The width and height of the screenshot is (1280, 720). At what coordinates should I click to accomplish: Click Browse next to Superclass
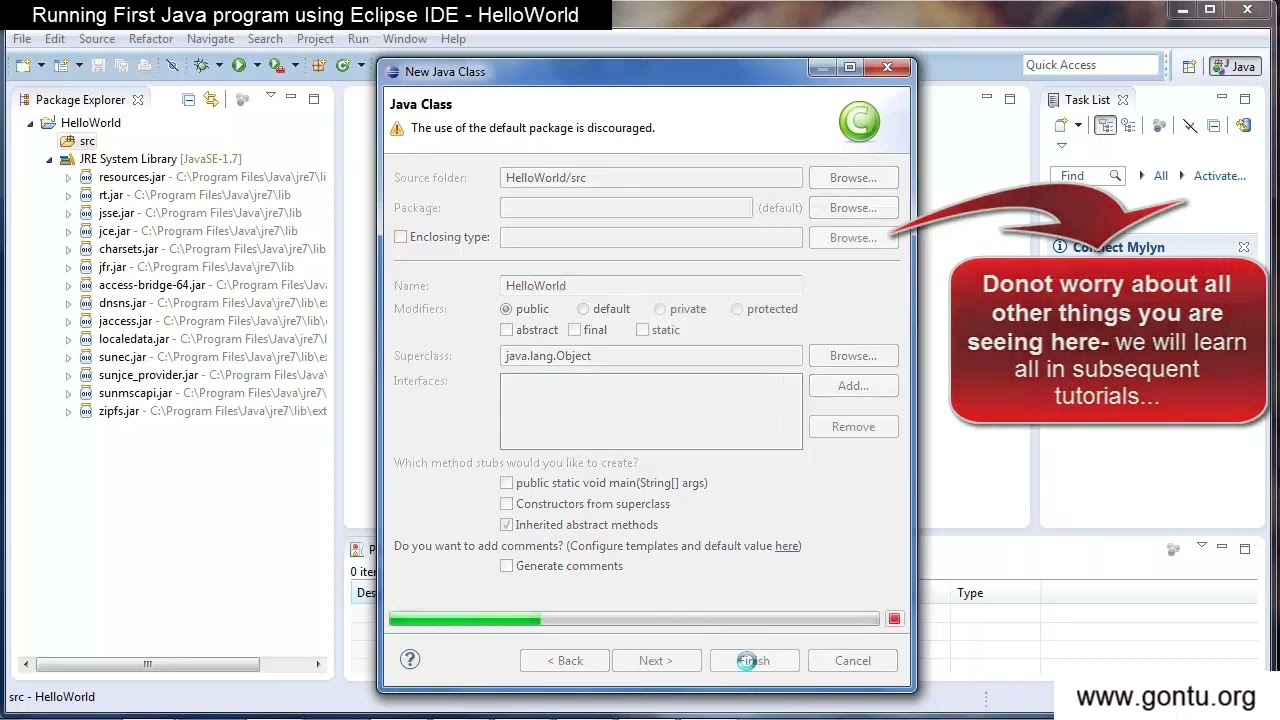[853, 356]
